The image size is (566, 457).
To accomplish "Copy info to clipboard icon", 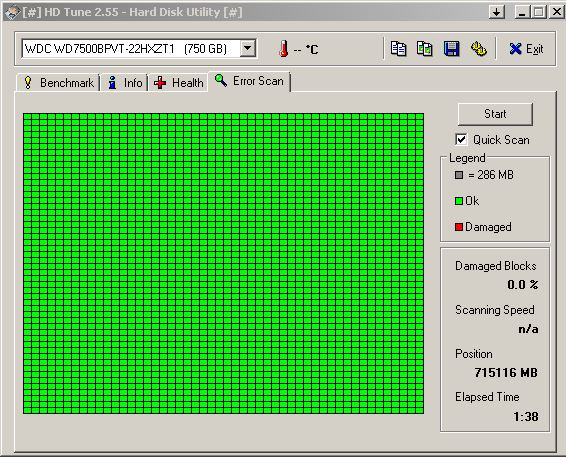I will (x=399, y=49).
